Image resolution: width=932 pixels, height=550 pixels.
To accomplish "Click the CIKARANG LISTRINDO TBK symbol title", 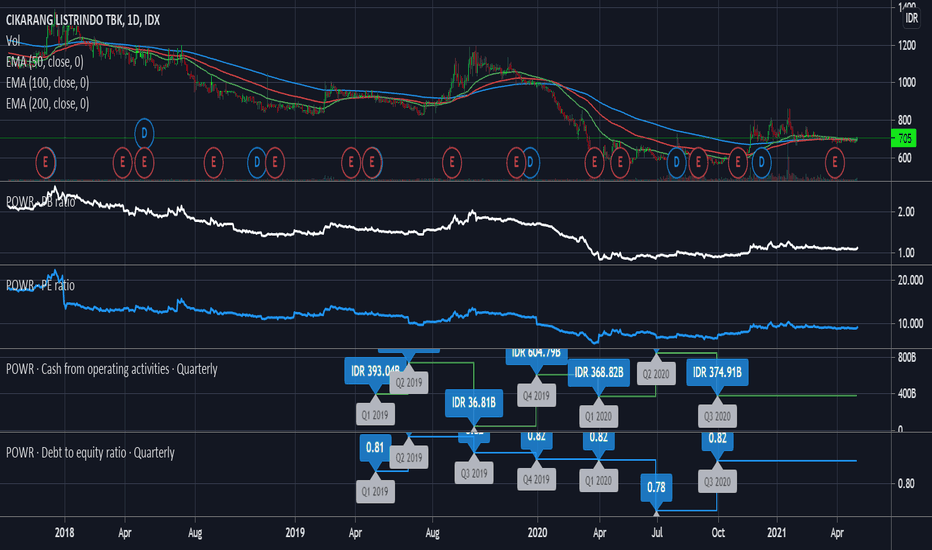I will [x=83, y=20].
